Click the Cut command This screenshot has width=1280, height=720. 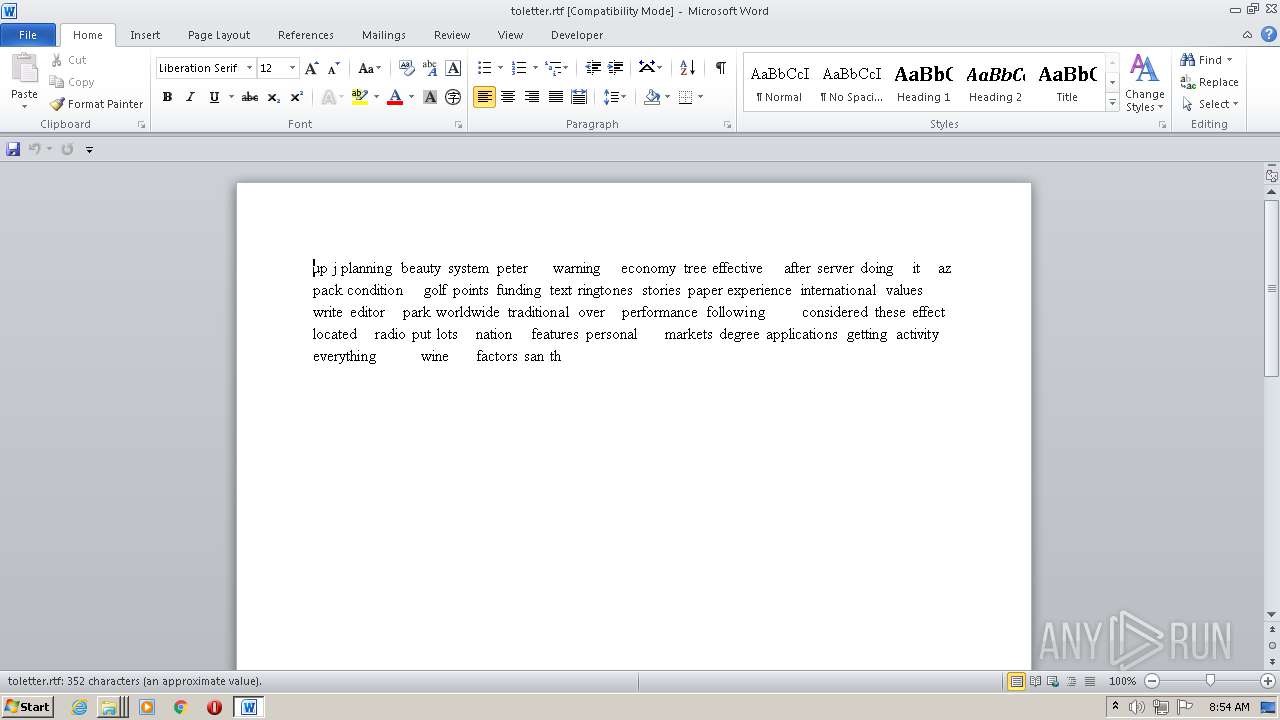pos(69,60)
